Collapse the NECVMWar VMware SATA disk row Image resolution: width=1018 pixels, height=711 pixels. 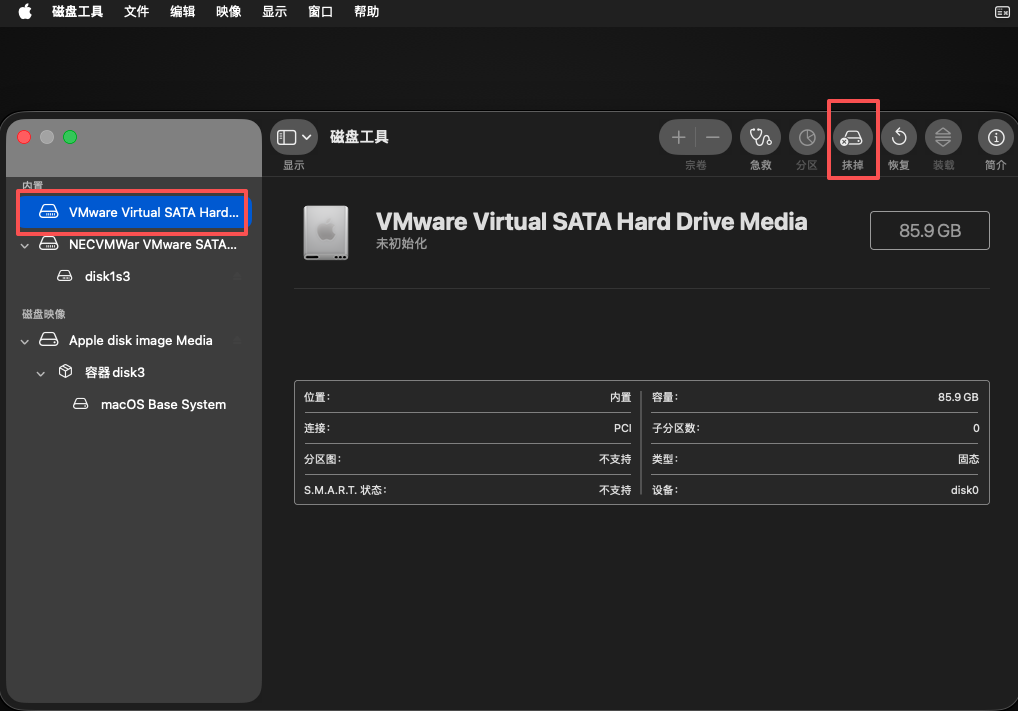pyautogui.click(x=25, y=245)
